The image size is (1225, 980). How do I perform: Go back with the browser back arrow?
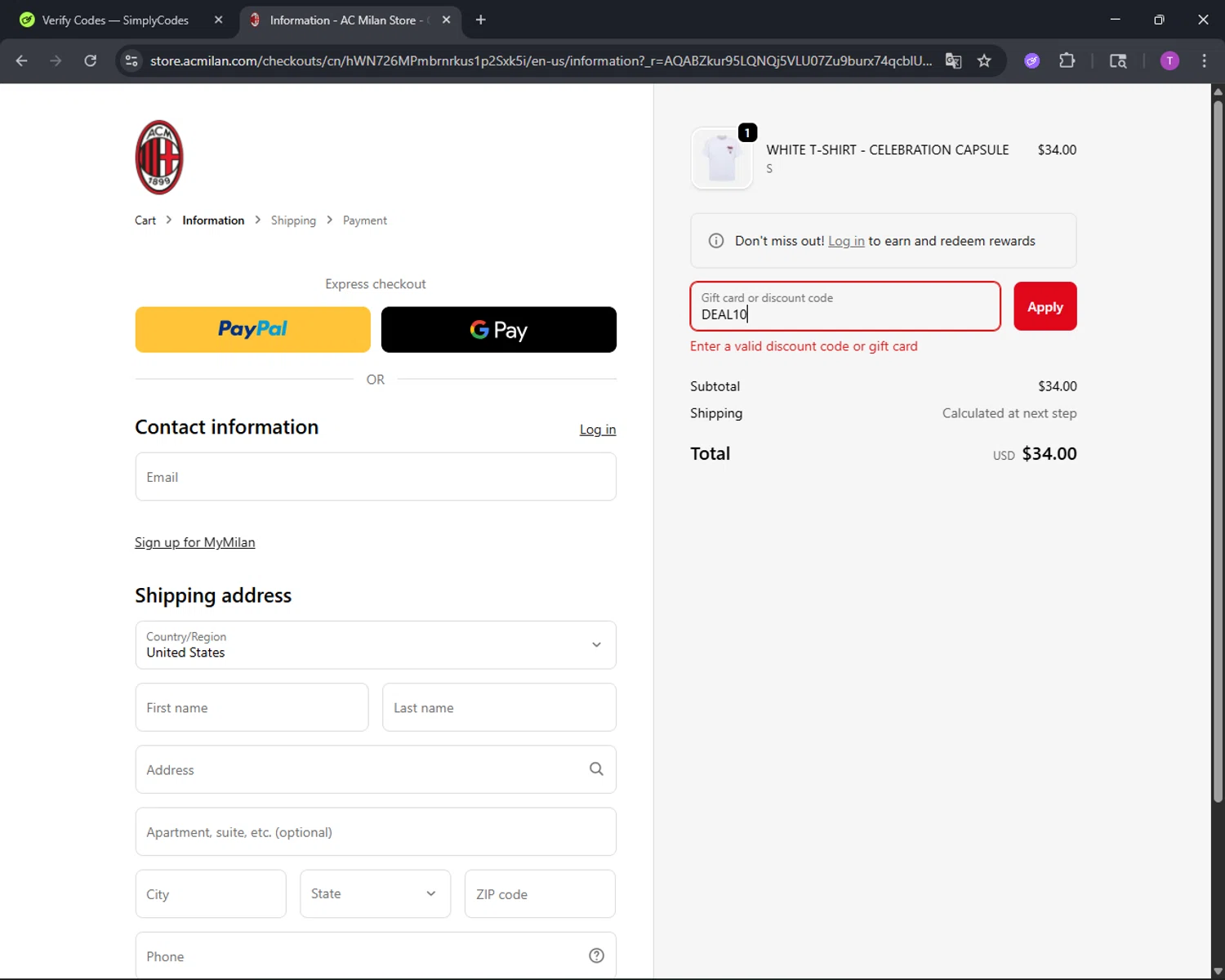pos(22,60)
